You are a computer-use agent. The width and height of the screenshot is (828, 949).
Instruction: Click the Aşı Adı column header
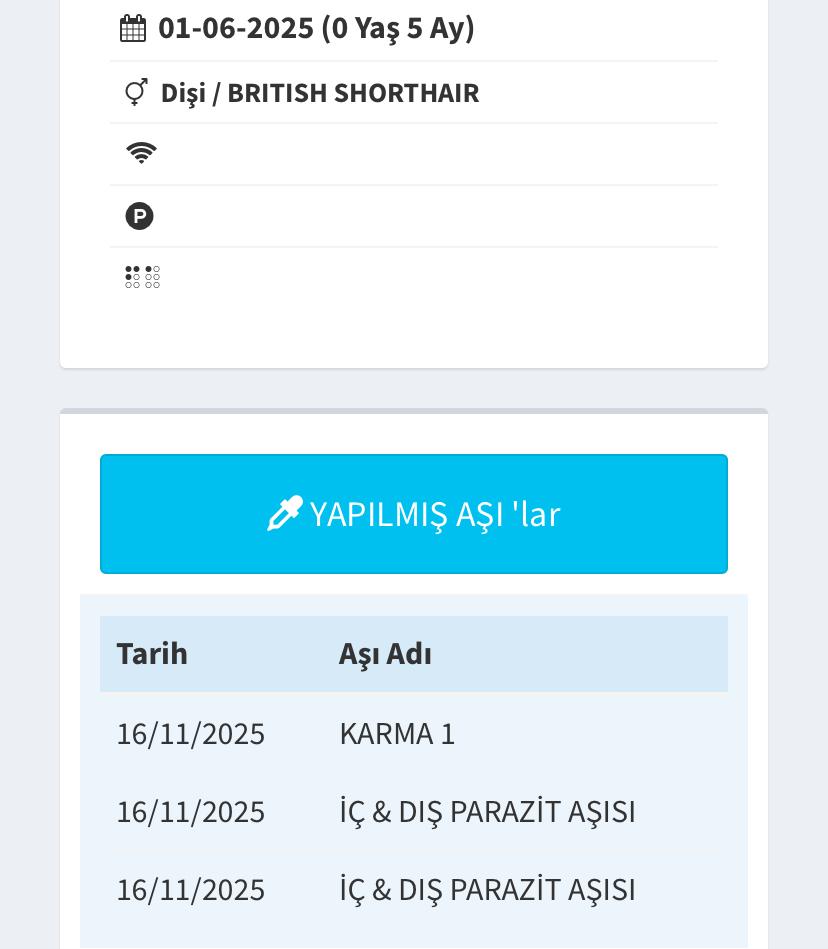[x=385, y=654]
